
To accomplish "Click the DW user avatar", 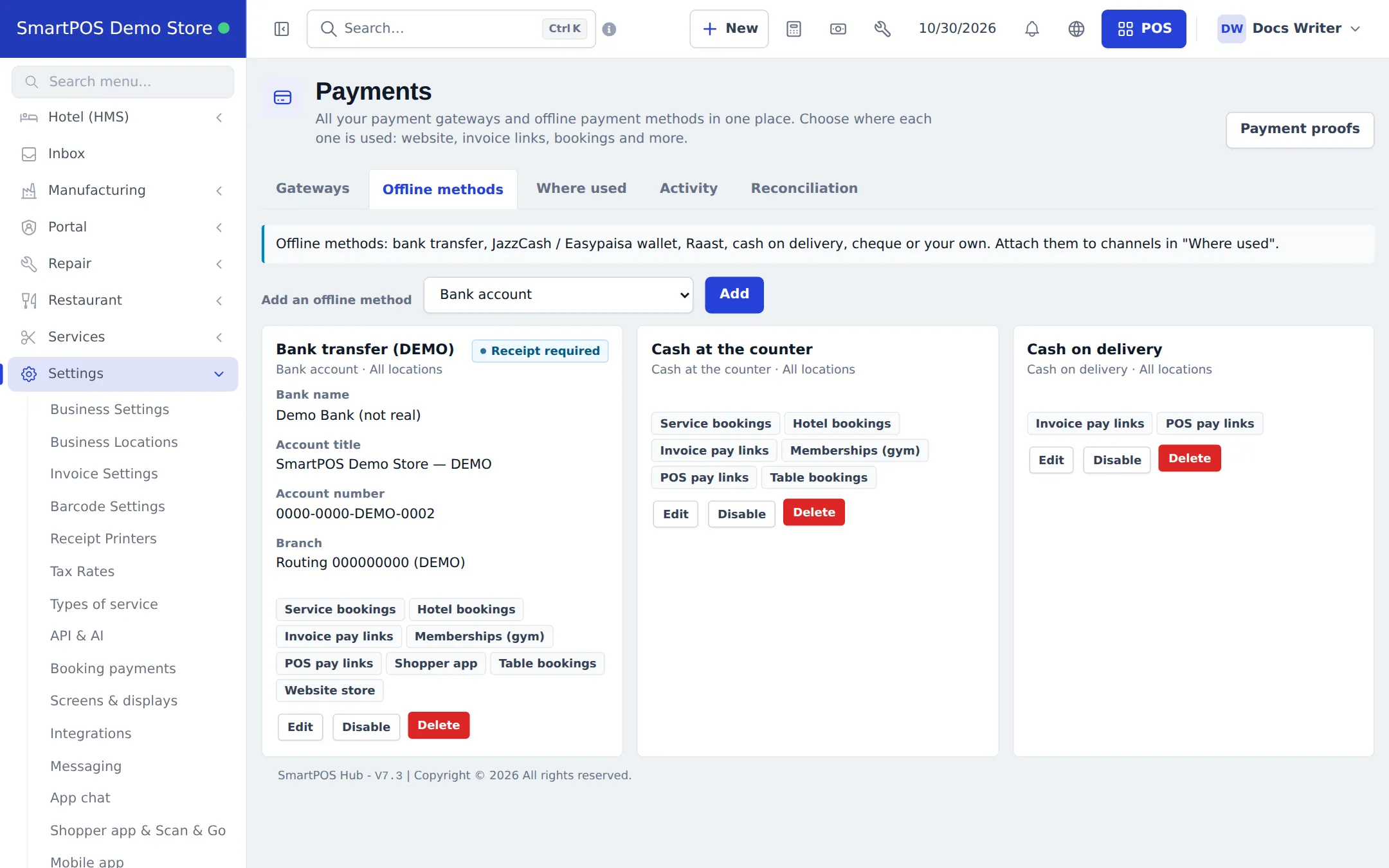I will [x=1231, y=29].
